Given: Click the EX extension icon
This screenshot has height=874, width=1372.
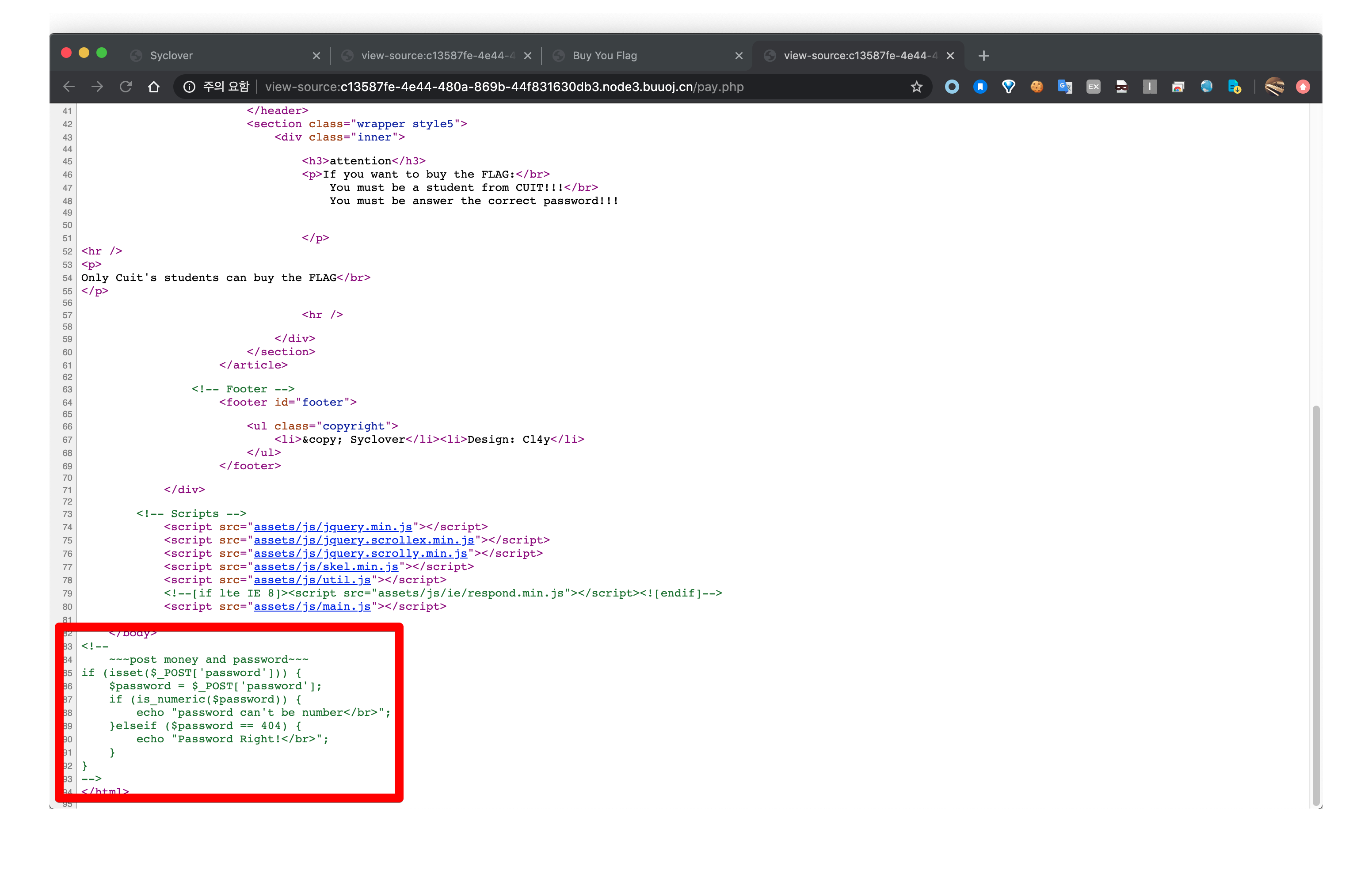Looking at the screenshot, I should point(1093,87).
